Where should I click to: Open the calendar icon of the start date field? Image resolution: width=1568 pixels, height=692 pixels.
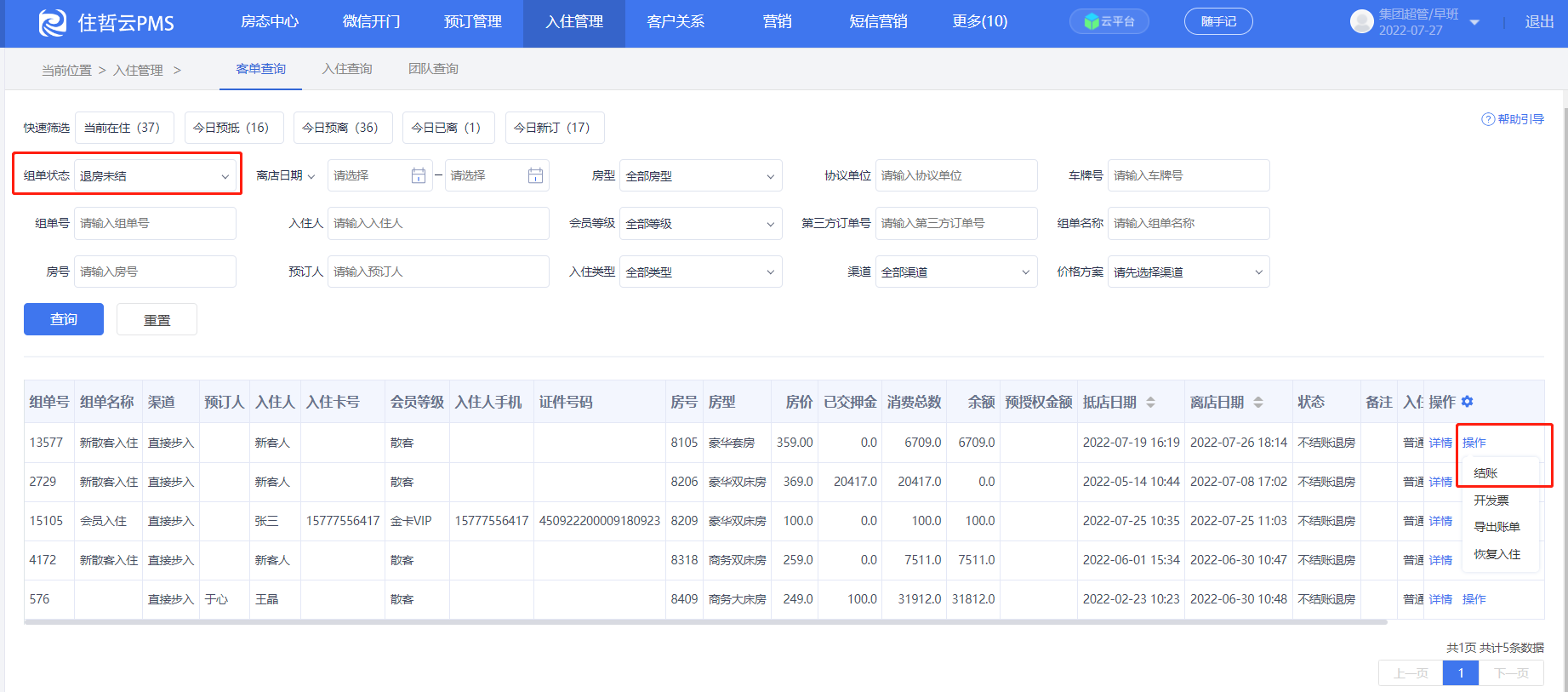tap(418, 175)
